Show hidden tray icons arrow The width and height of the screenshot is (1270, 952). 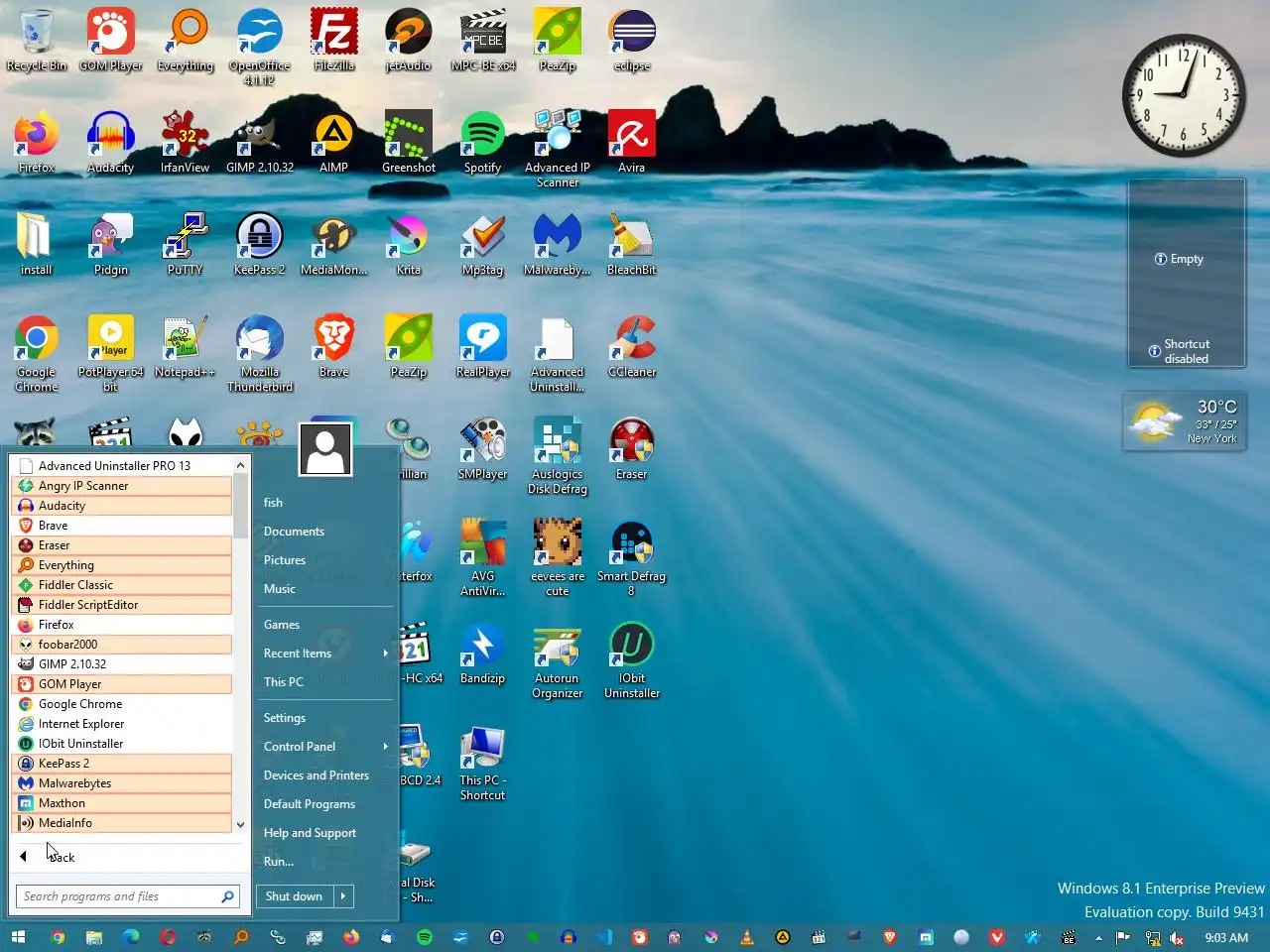[x=1098, y=937]
